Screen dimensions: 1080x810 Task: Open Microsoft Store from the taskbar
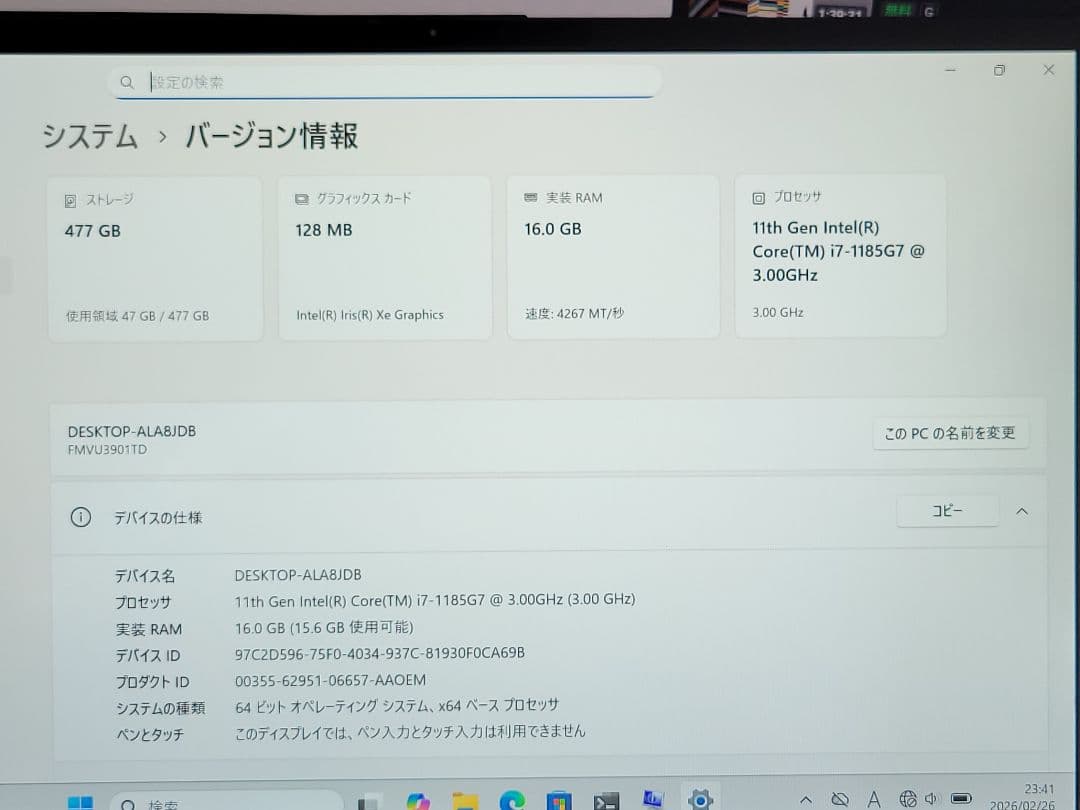click(x=559, y=800)
